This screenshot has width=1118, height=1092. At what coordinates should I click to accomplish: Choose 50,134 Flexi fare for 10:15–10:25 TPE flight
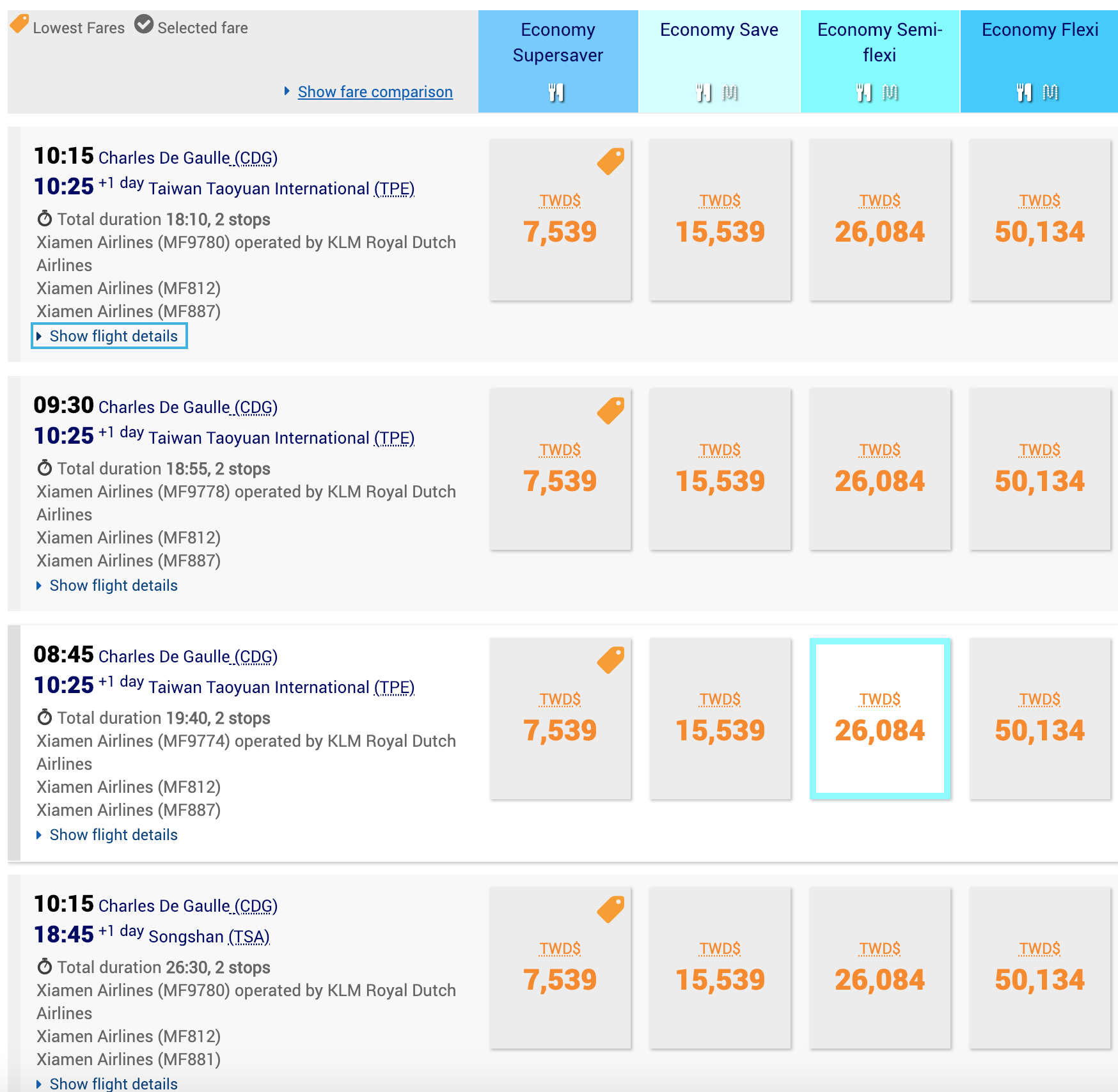tap(1040, 220)
